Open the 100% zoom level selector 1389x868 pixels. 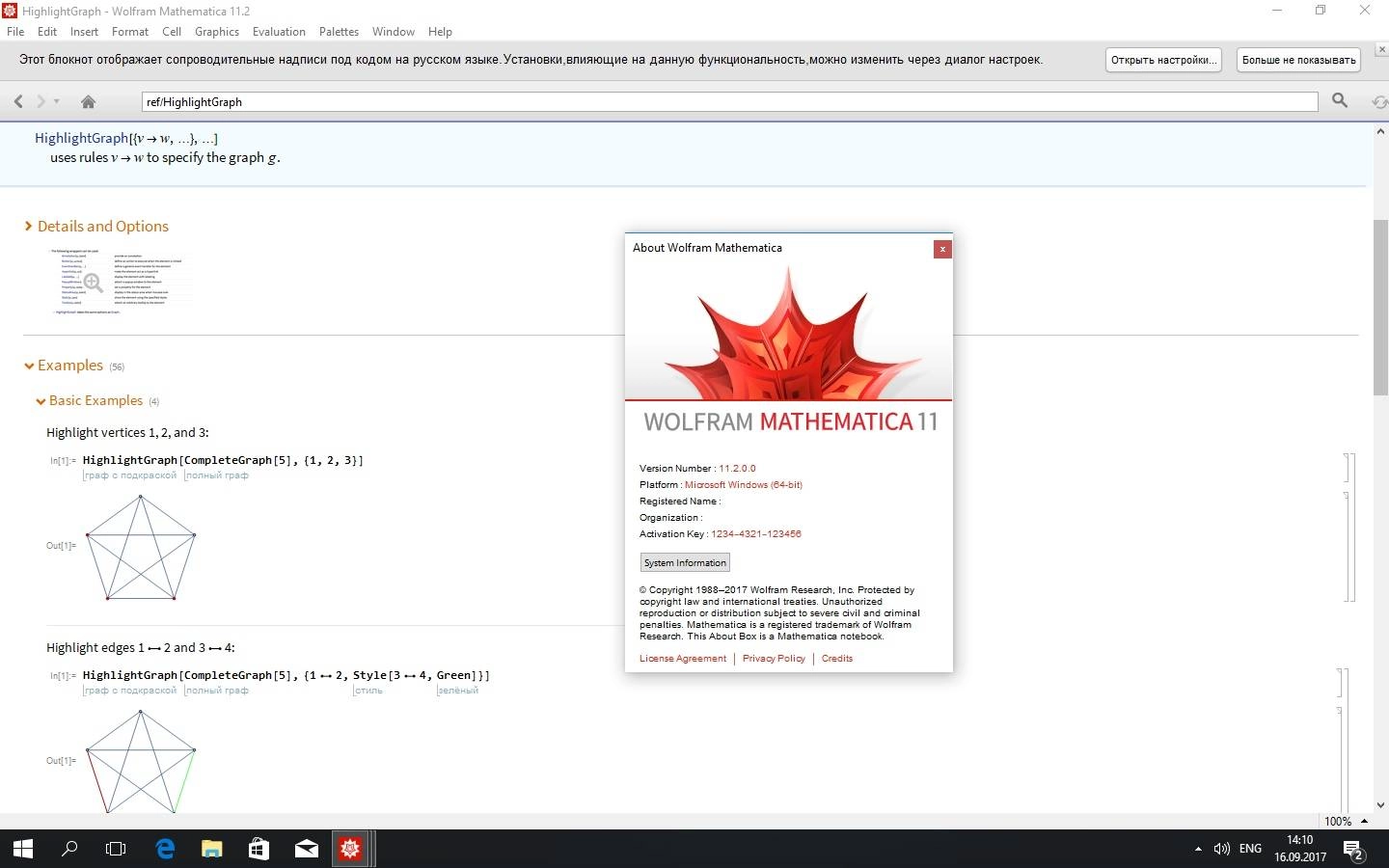(1346, 821)
